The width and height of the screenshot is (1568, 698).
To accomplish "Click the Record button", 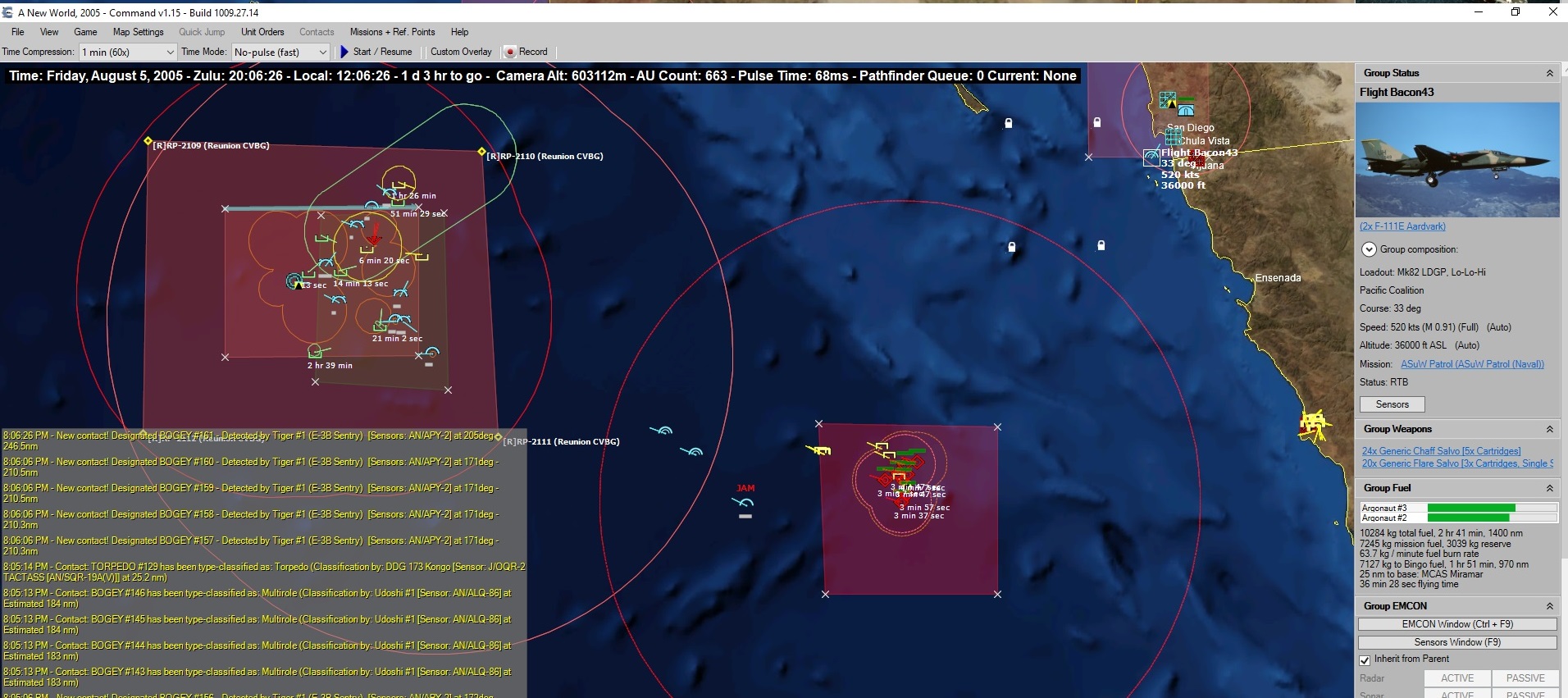I will [x=526, y=52].
